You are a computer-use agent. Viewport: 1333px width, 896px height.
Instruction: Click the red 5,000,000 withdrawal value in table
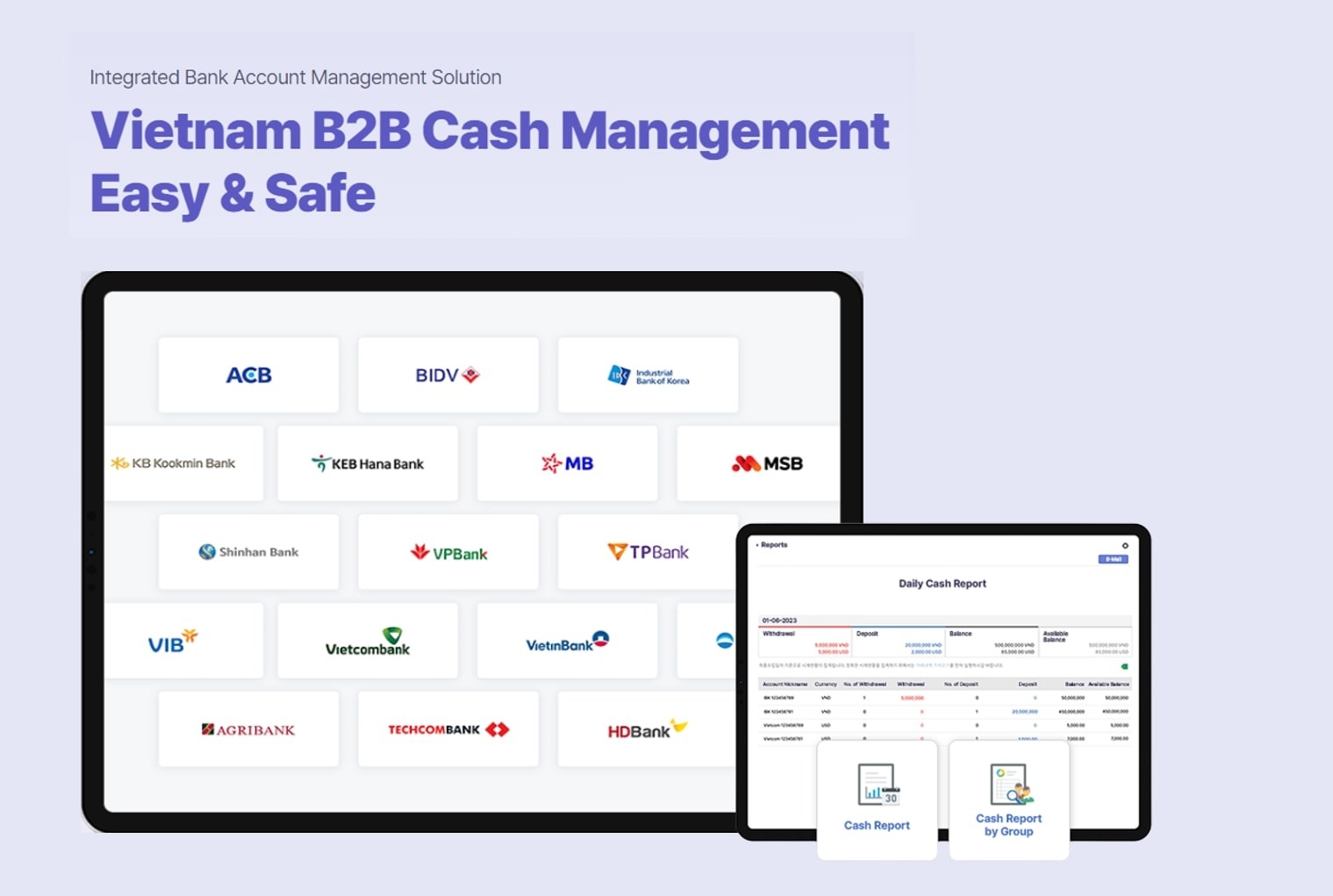coord(912,698)
